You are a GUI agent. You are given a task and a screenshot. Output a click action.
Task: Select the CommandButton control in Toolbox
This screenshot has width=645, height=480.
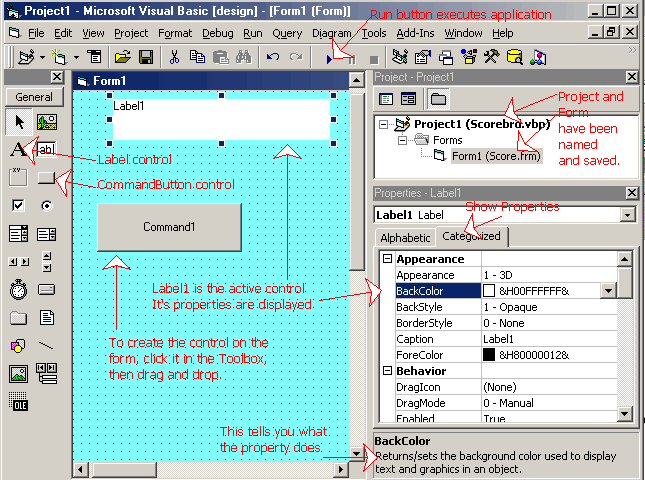click(x=46, y=177)
